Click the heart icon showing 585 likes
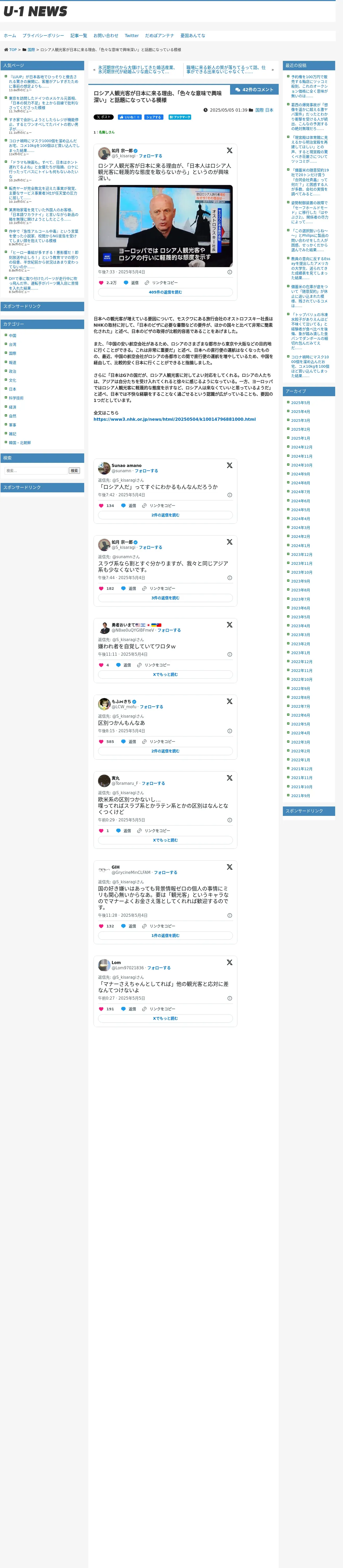 click(101, 741)
